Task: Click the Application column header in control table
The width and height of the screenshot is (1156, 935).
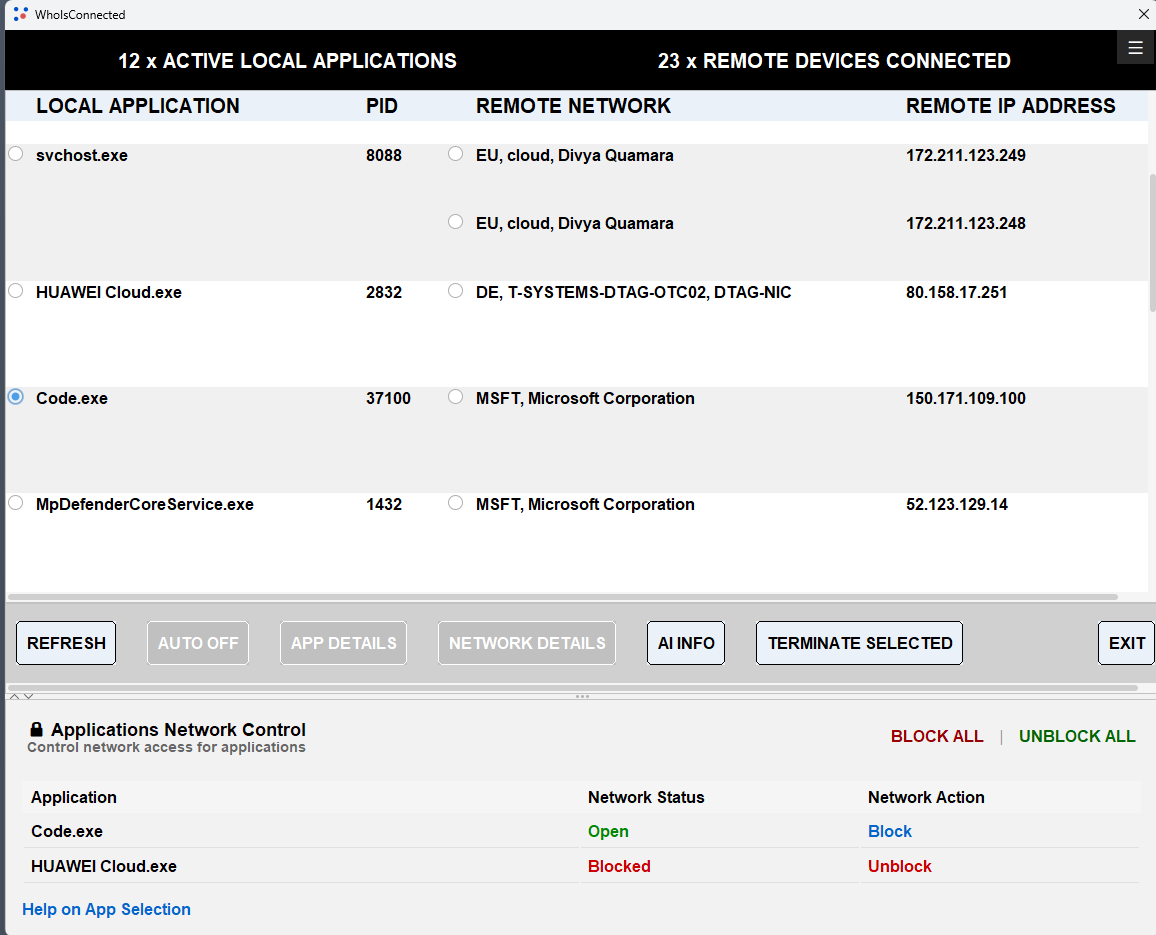Action: click(74, 797)
